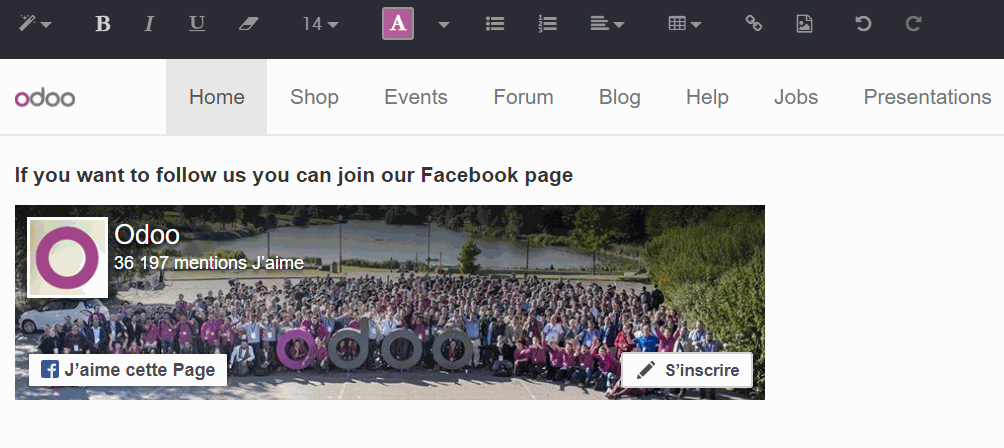
Task: Click the insert link icon
Action: click(754, 24)
